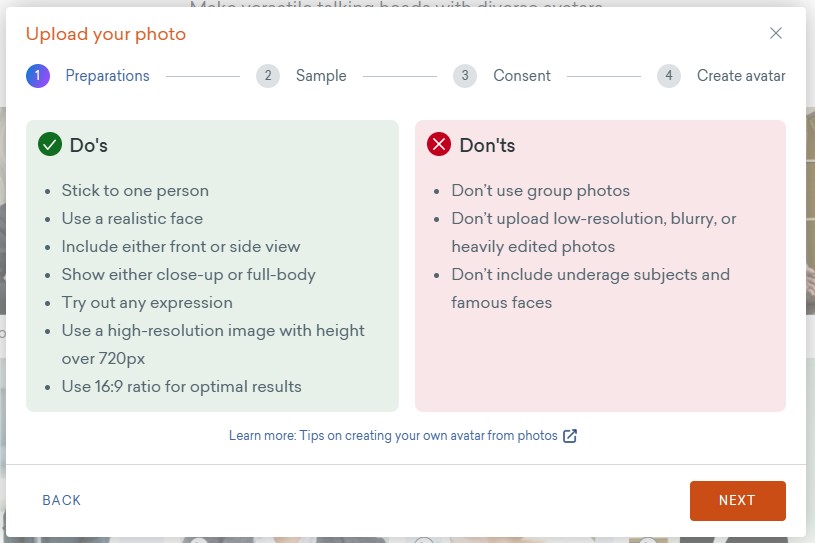This screenshot has width=815, height=543.
Task: Click the external link arrow icon
Action: [x=570, y=436]
